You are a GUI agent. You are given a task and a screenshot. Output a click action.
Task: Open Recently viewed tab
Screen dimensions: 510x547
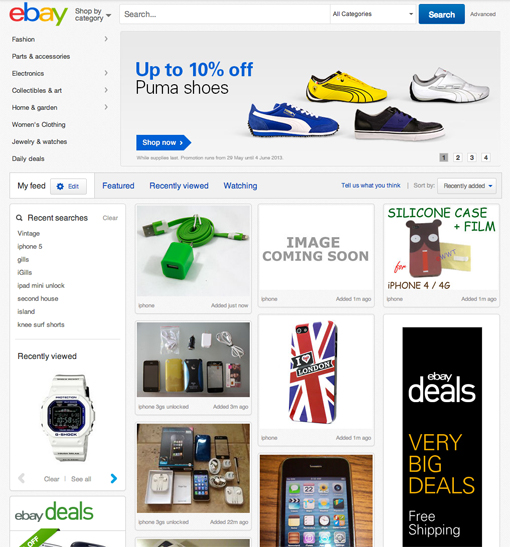179,186
